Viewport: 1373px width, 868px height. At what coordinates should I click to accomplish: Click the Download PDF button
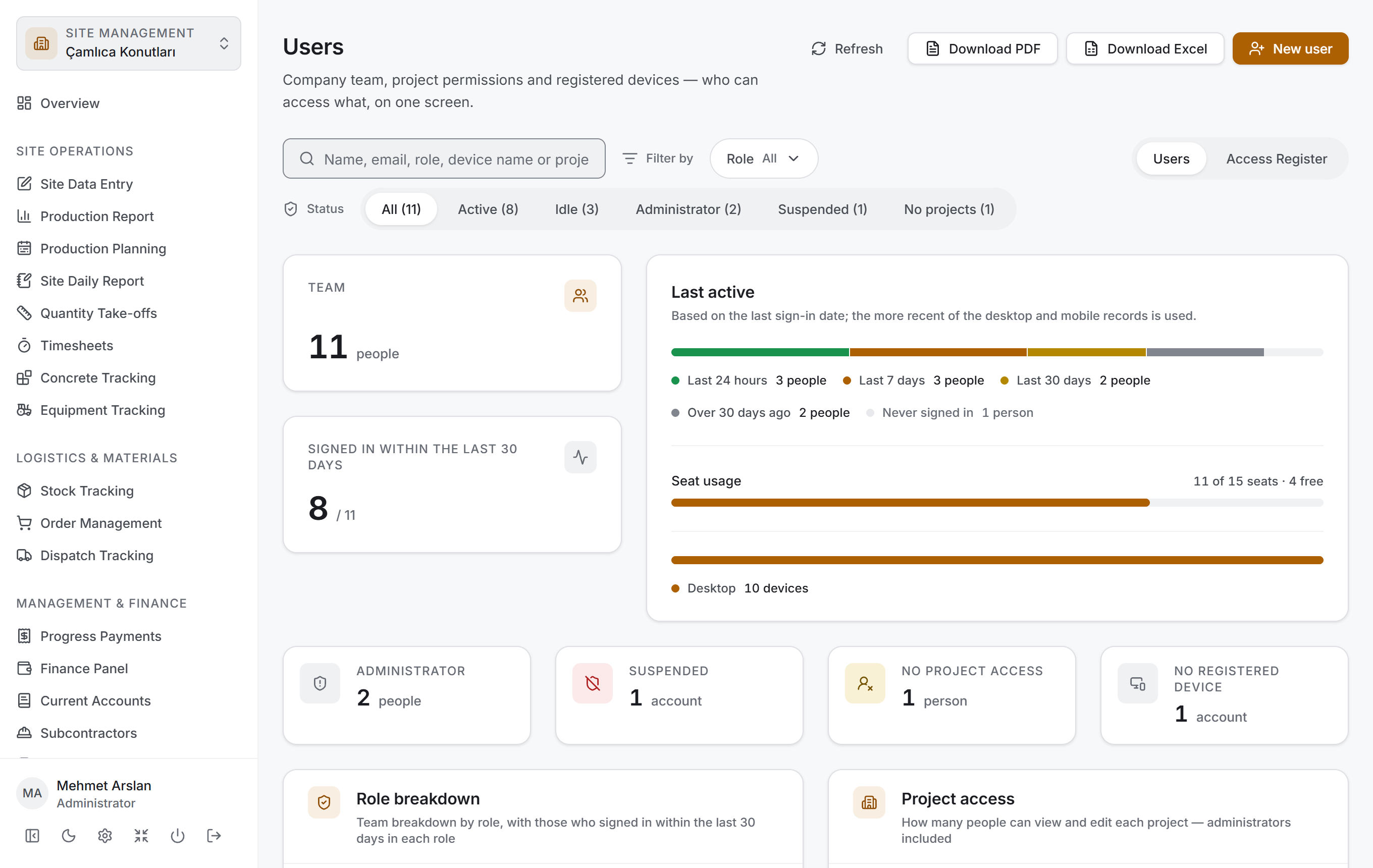[982, 48]
